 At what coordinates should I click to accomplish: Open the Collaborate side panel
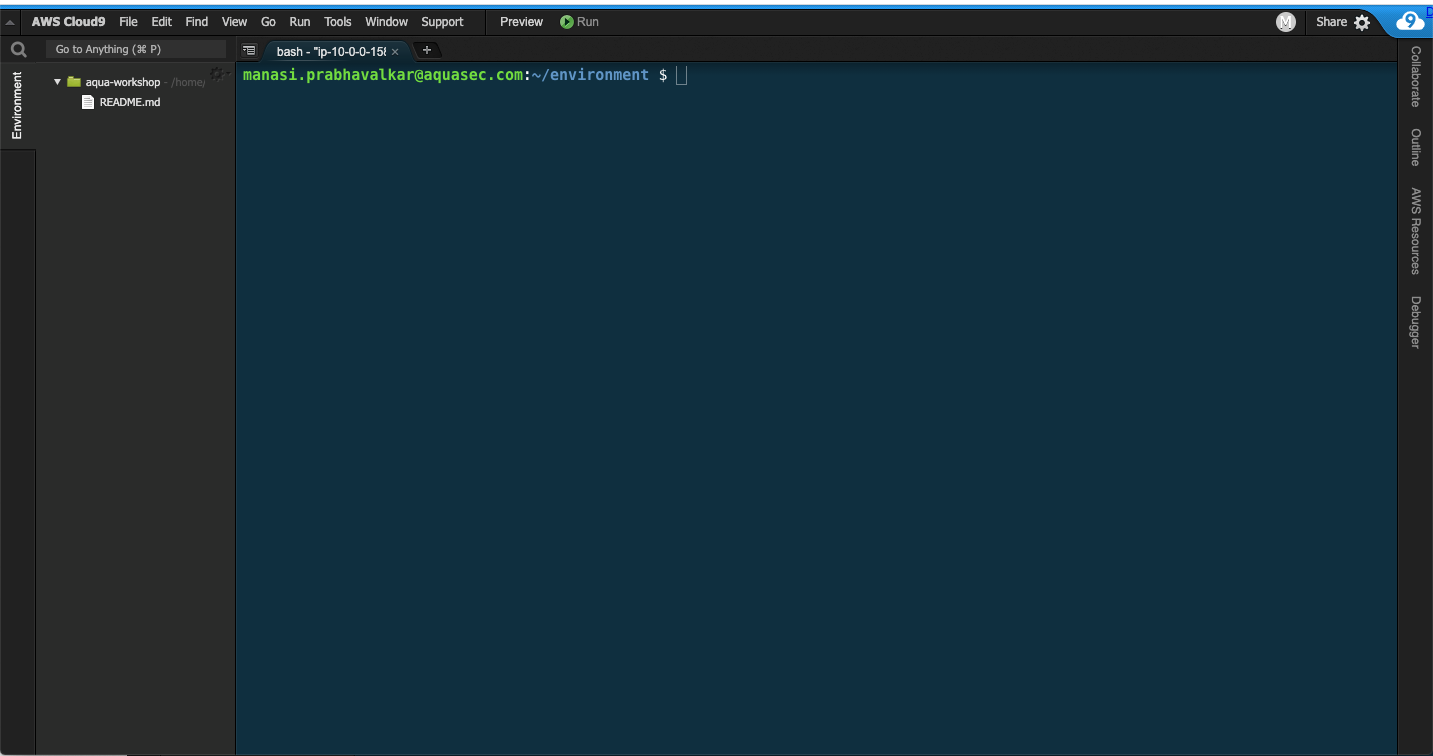(x=1415, y=76)
